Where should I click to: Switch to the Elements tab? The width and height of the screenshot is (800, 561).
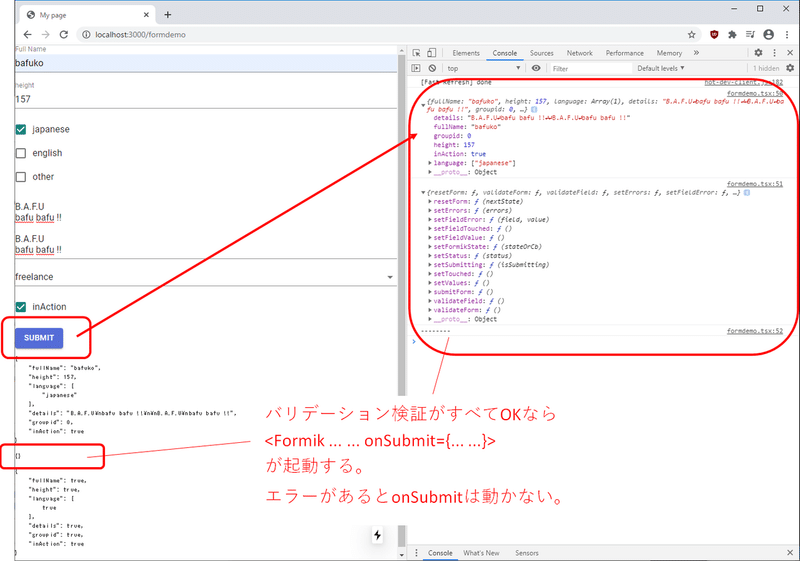coord(466,53)
